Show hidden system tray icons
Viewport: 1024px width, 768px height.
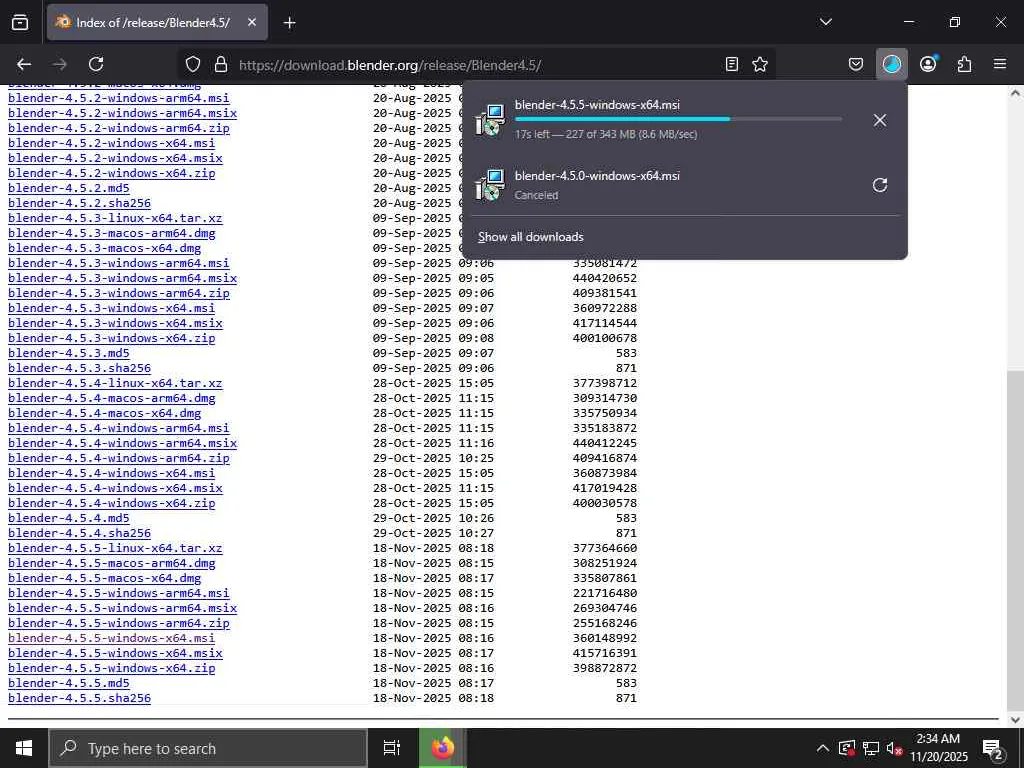pos(823,748)
